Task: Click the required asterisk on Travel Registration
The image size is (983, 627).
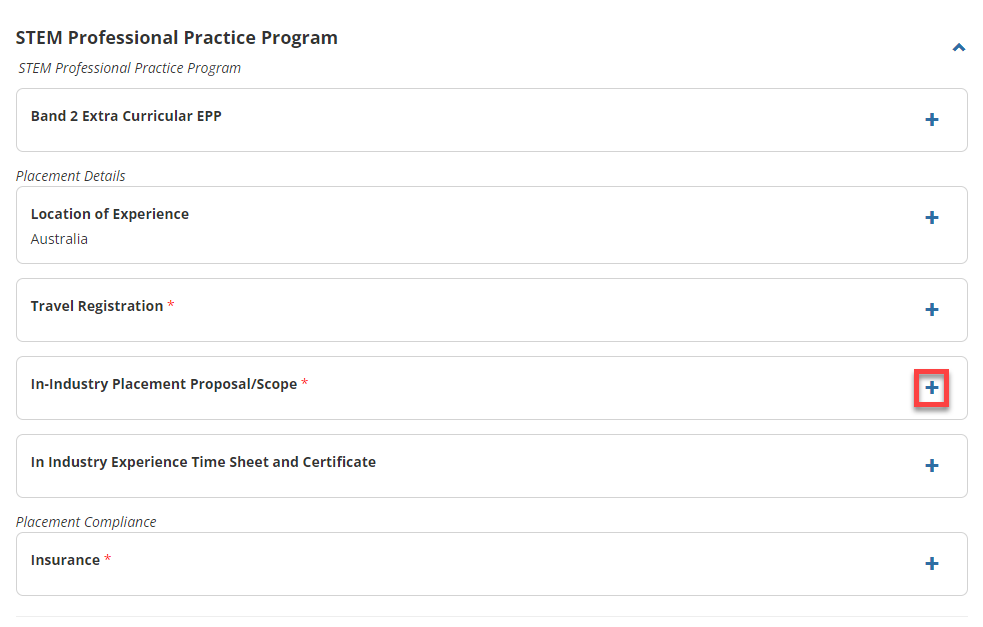Action: tap(170, 305)
